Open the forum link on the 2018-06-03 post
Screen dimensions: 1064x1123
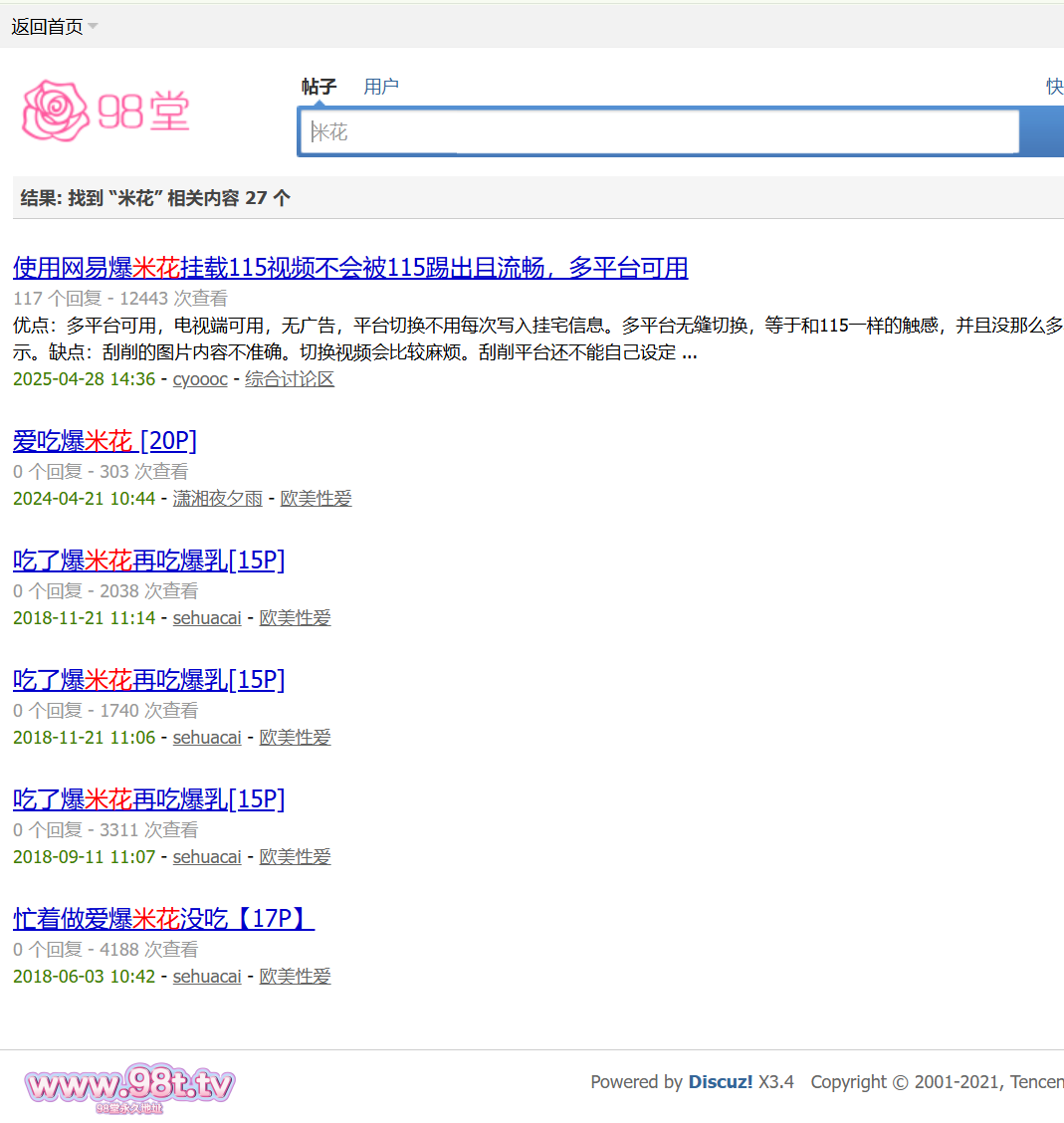click(295, 977)
